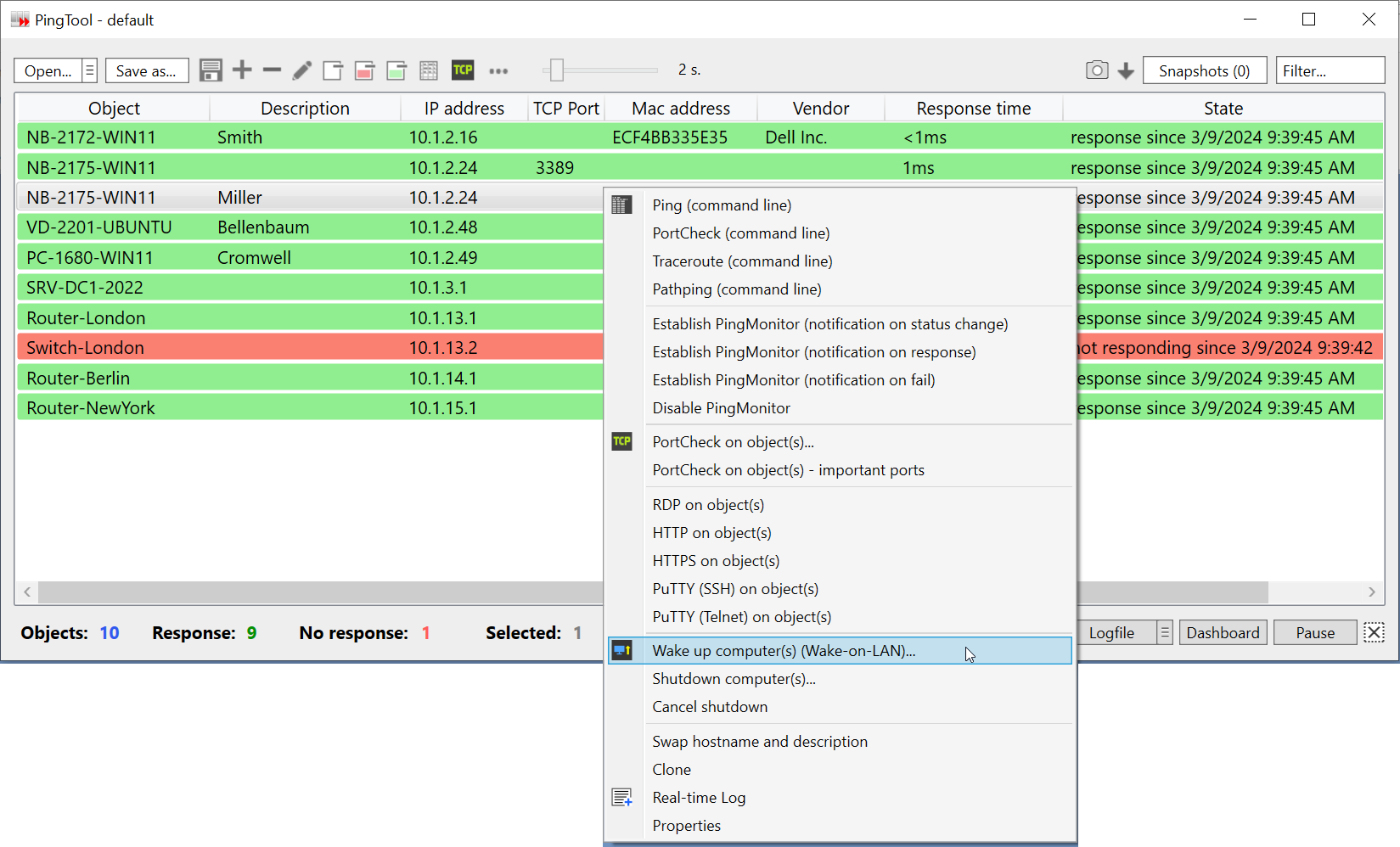The image size is (1400, 847).
Task: Click the camera snapshot icon
Action: [x=1097, y=70]
